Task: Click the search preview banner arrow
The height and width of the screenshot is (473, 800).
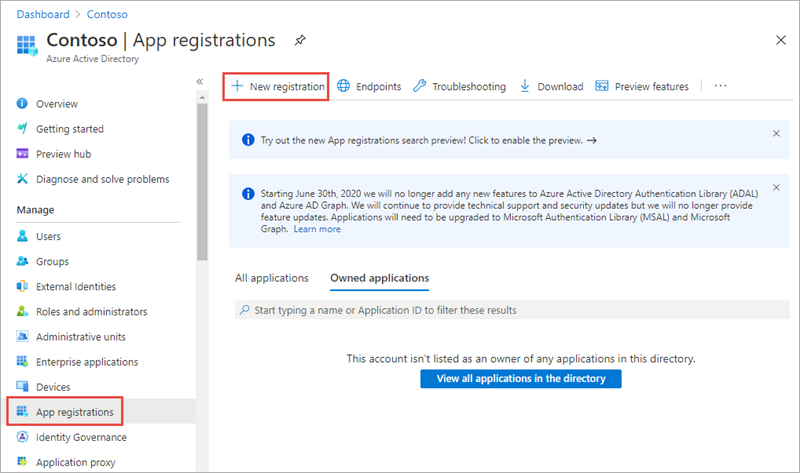Action: click(x=591, y=140)
